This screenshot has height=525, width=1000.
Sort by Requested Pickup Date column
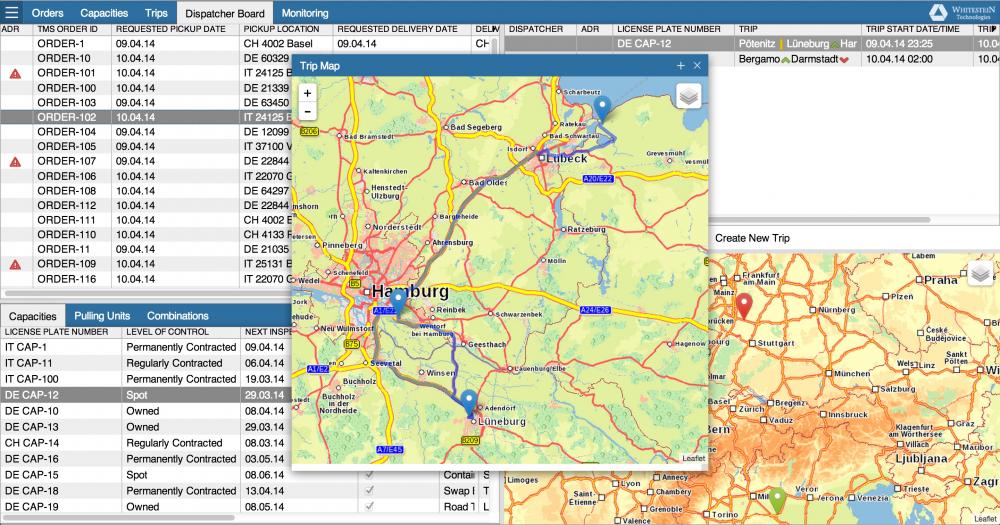(x=170, y=29)
